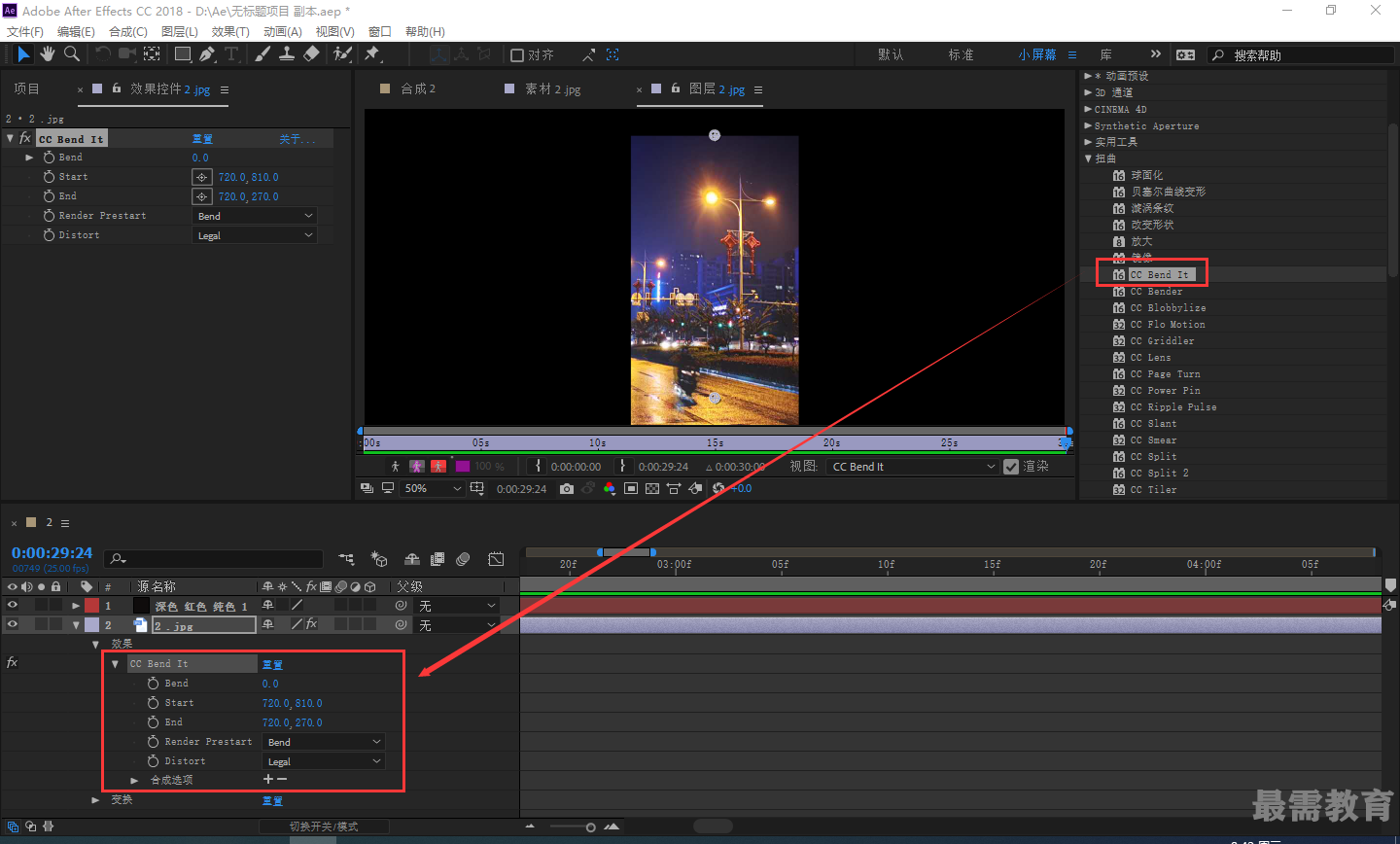Select the Rectangle shape tool
The image size is (1400, 844).
click(183, 54)
